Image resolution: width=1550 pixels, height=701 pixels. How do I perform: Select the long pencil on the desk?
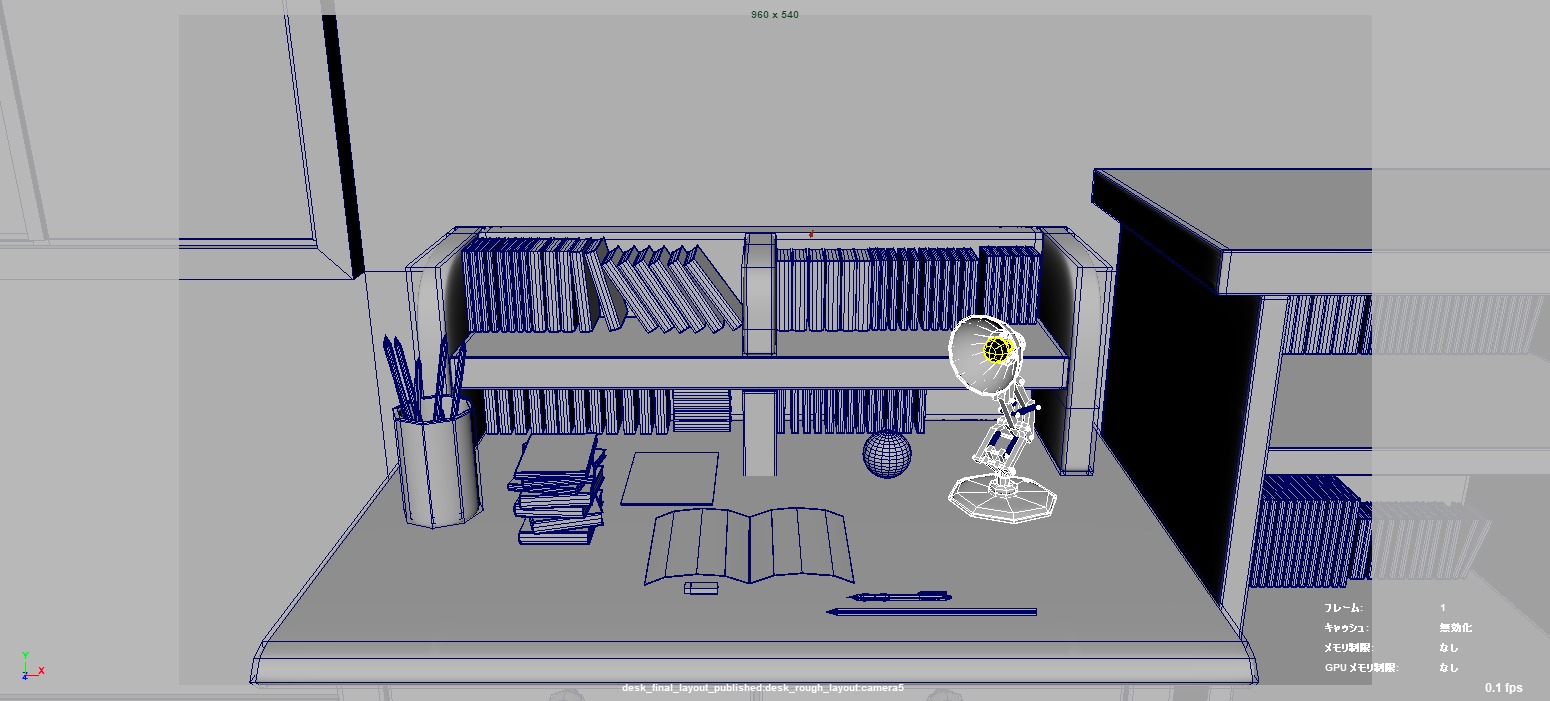tap(932, 611)
